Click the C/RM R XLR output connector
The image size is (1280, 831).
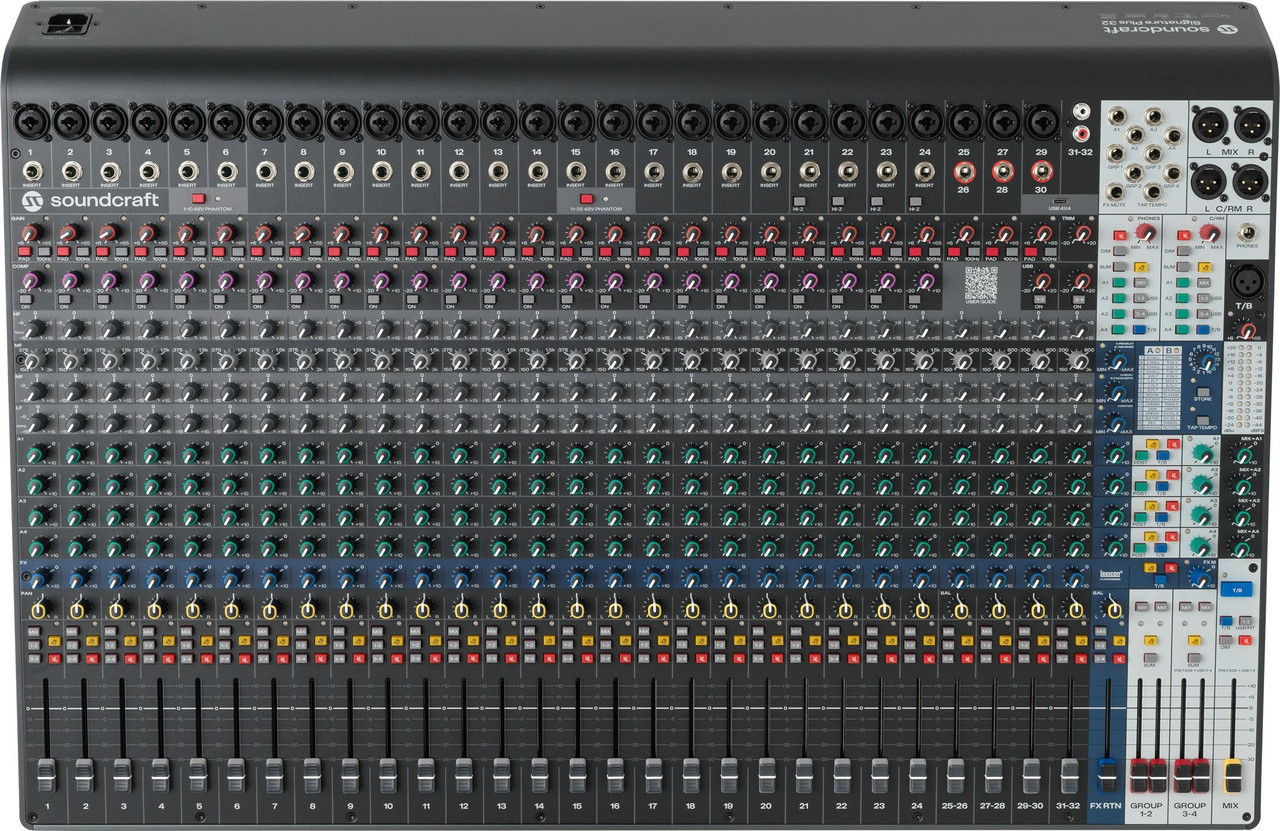coord(1250,182)
